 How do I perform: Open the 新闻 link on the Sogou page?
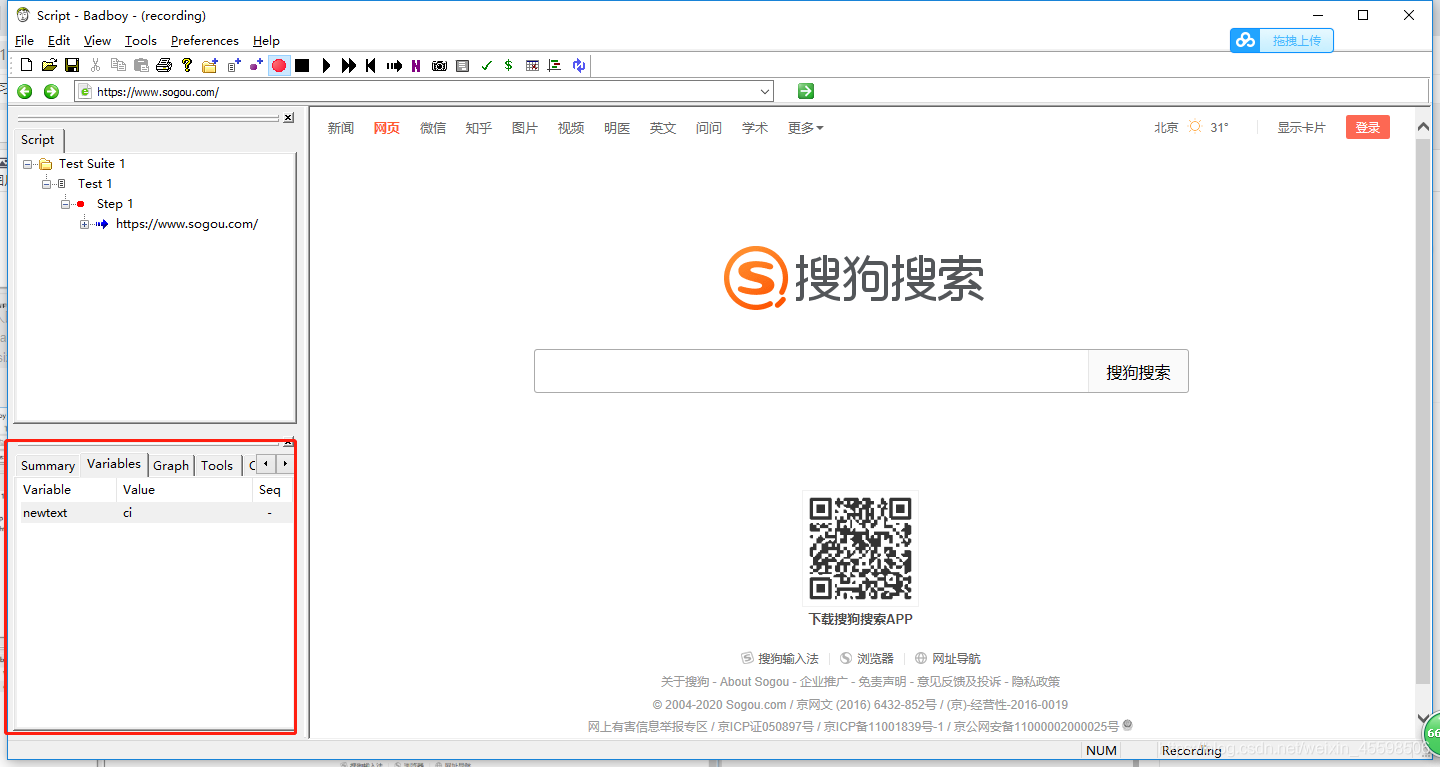click(x=341, y=128)
